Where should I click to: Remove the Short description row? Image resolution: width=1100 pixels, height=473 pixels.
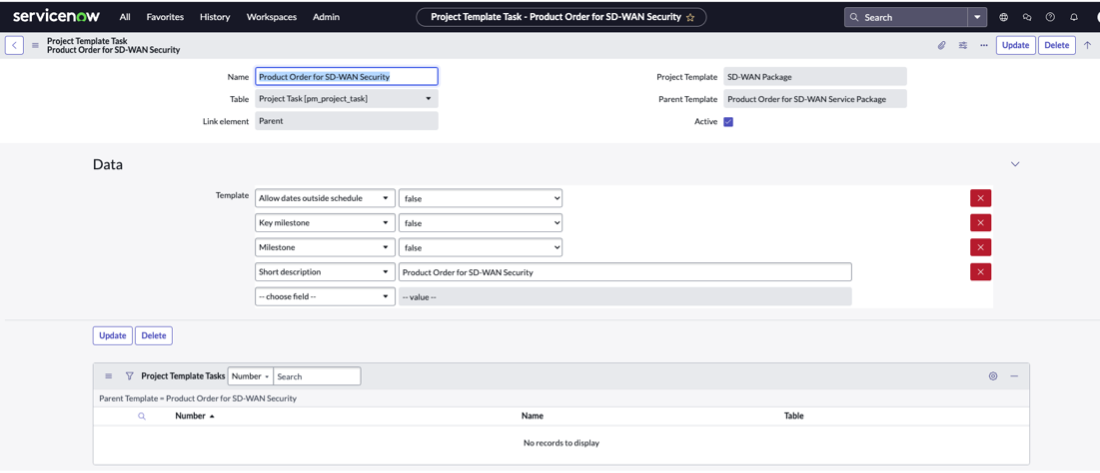(x=981, y=272)
